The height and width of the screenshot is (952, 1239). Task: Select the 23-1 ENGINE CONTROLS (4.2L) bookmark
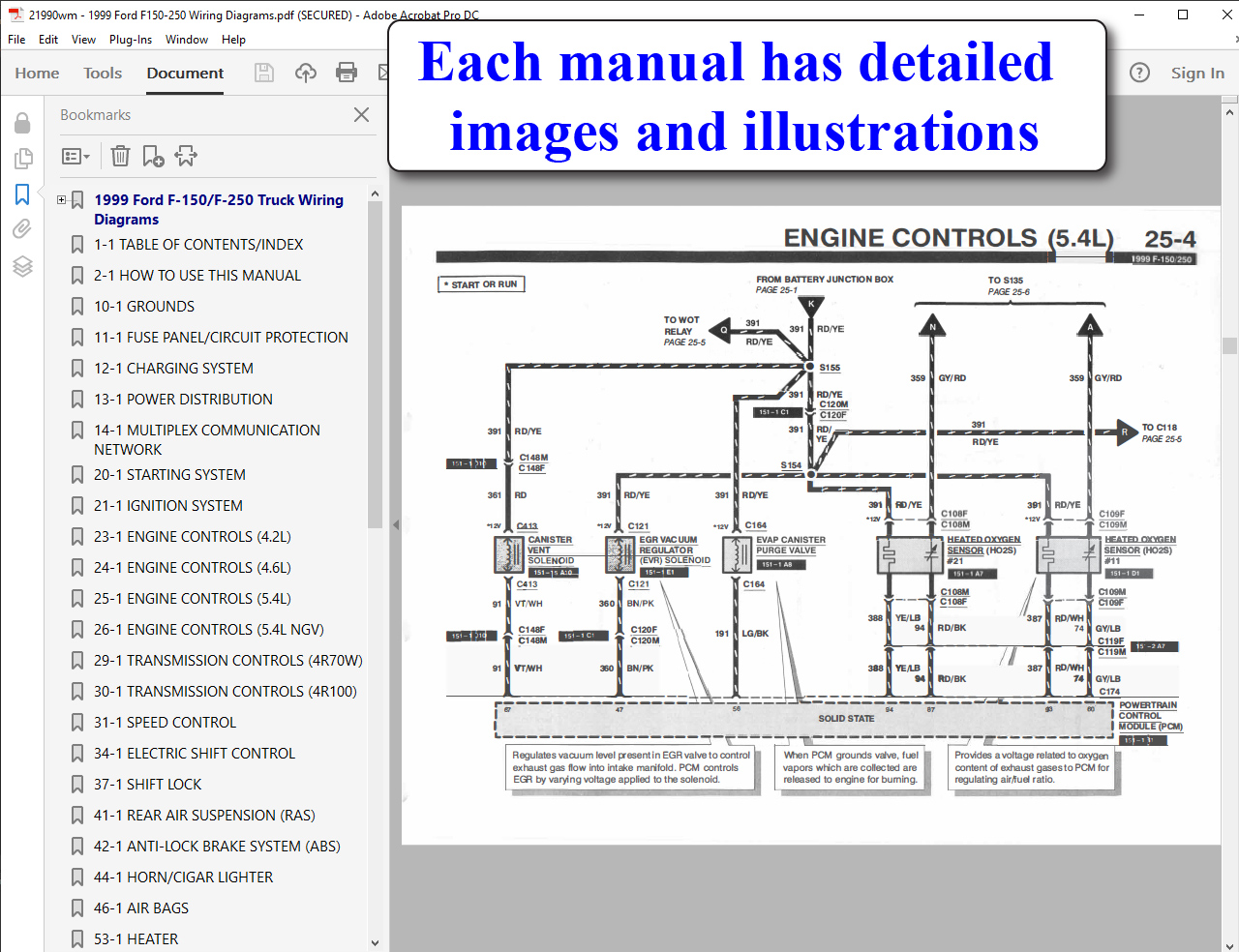click(x=192, y=537)
